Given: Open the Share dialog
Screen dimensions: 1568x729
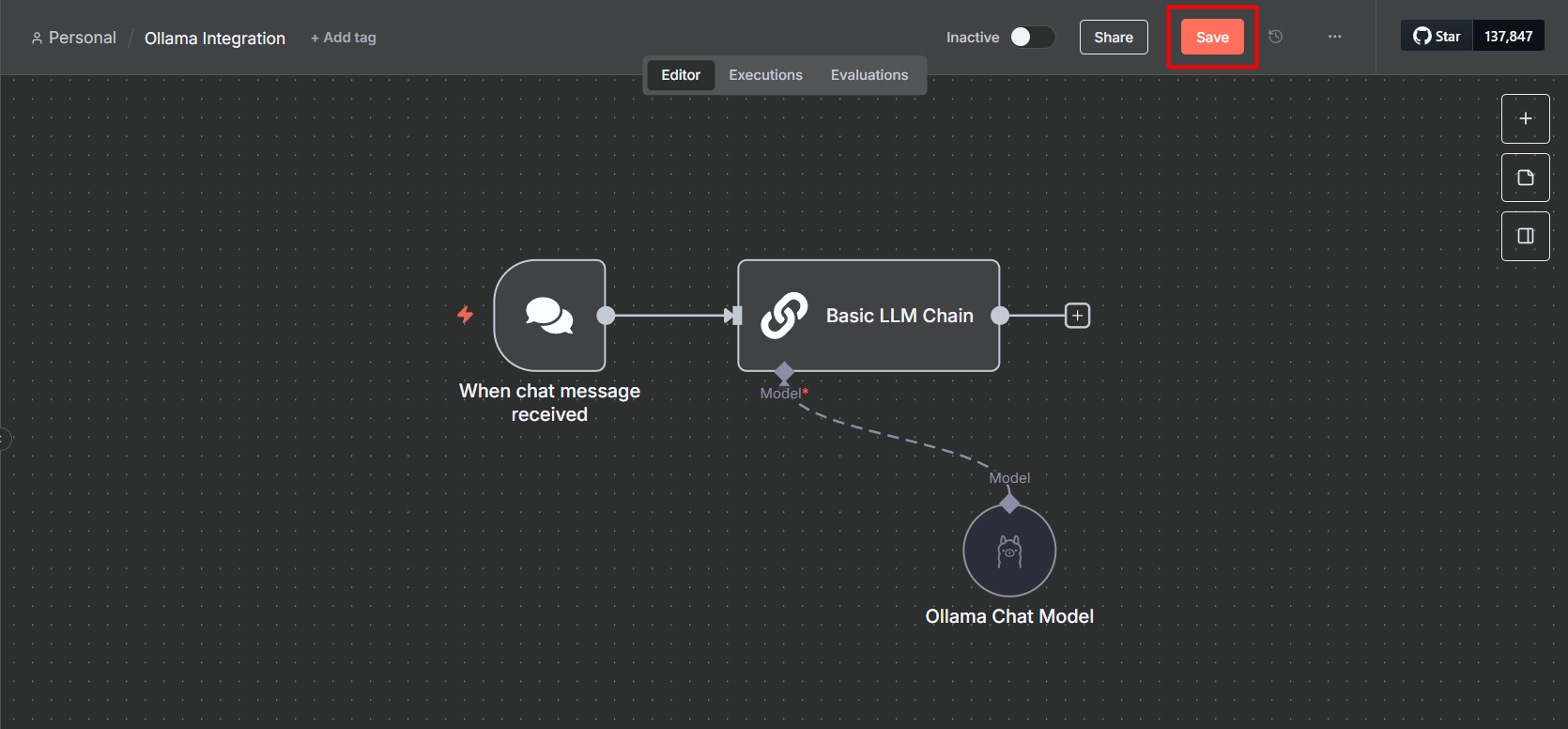Looking at the screenshot, I should 1114,38.
